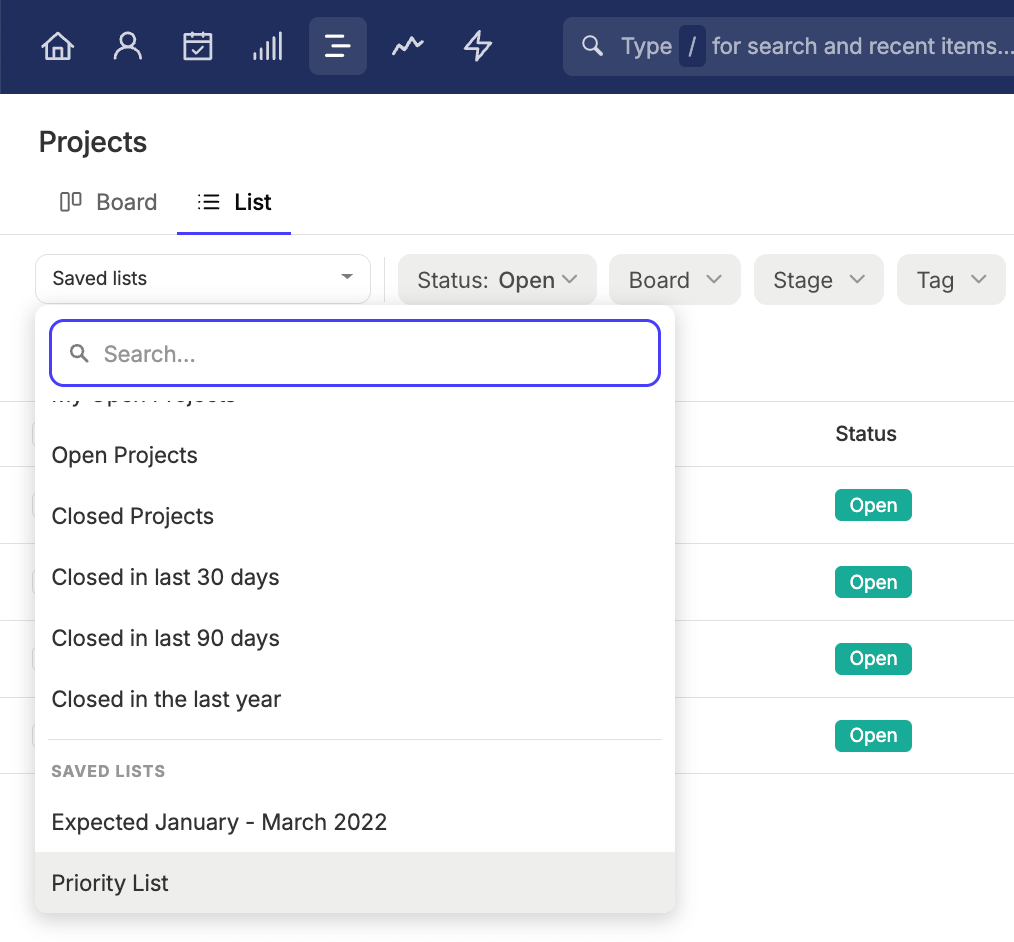Select the Priority List saved list
The height and width of the screenshot is (942, 1014).
pyautogui.click(x=355, y=883)
